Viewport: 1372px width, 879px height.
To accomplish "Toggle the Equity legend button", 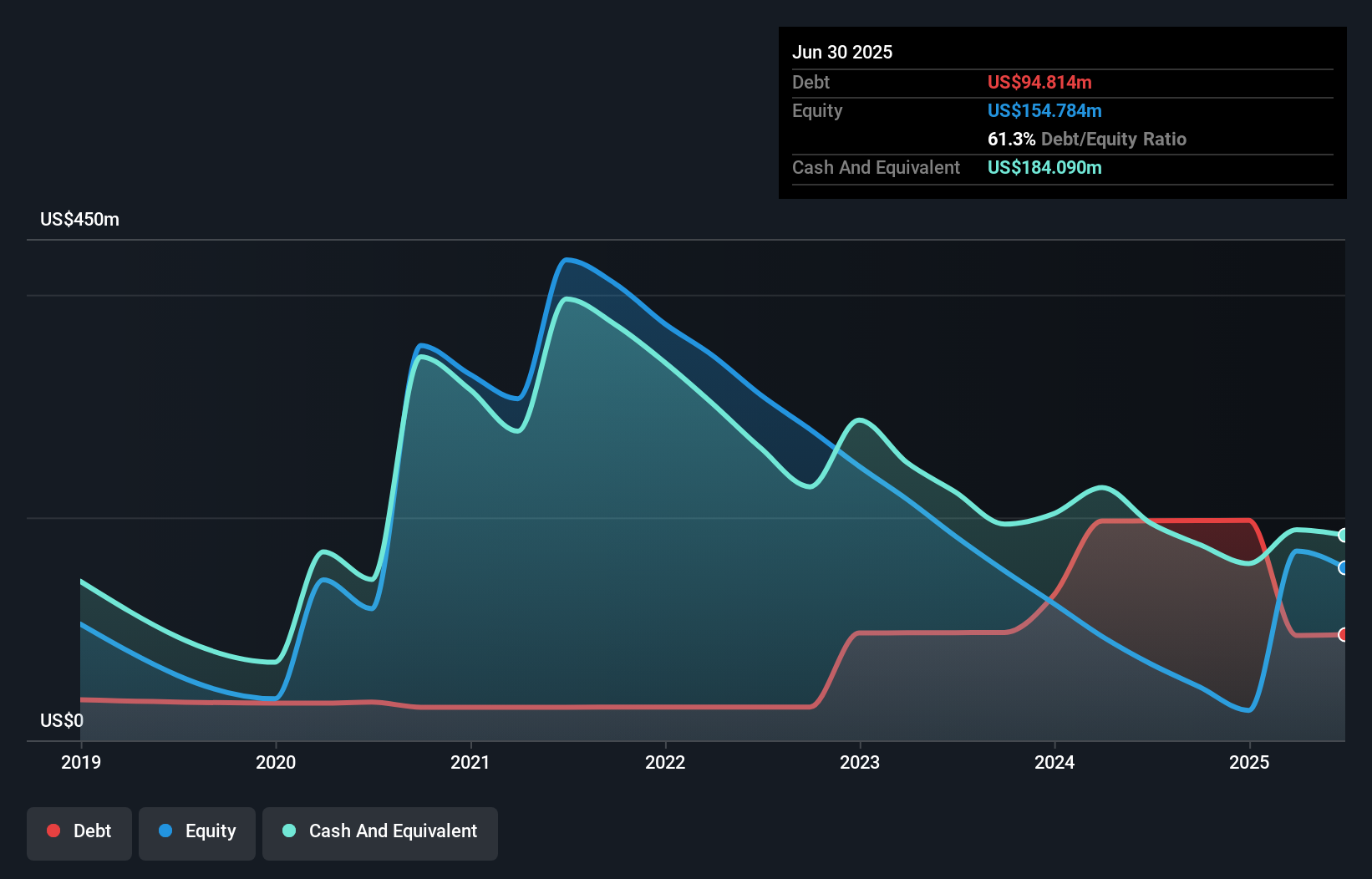I will (x=197, y=833).
